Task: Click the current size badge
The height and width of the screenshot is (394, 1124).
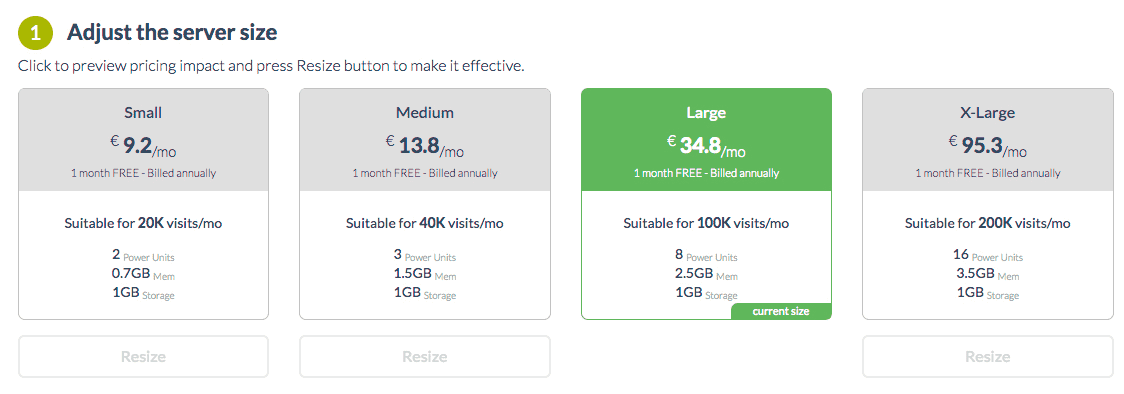Action: (x=781, y=311)
